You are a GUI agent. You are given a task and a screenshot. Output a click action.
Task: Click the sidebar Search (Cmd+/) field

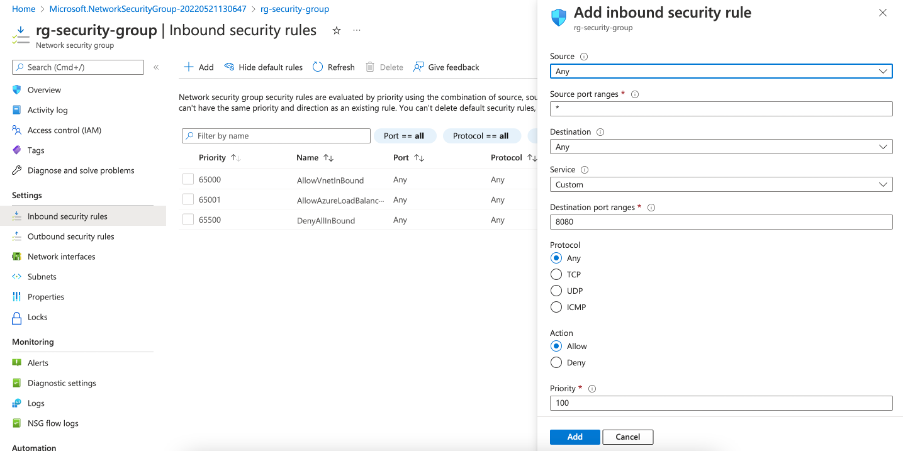coord(78,67)
